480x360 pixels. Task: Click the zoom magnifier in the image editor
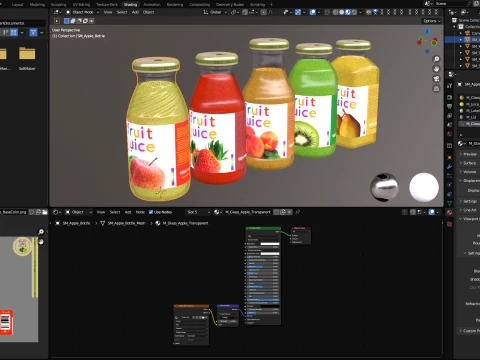click(41, 232)
